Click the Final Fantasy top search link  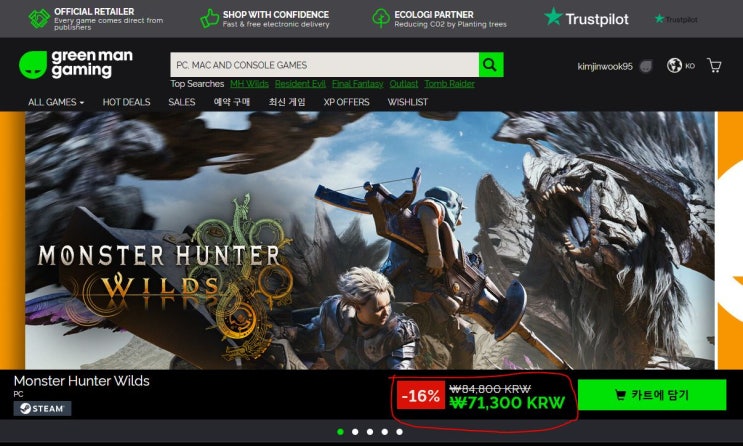pos(357,84)
